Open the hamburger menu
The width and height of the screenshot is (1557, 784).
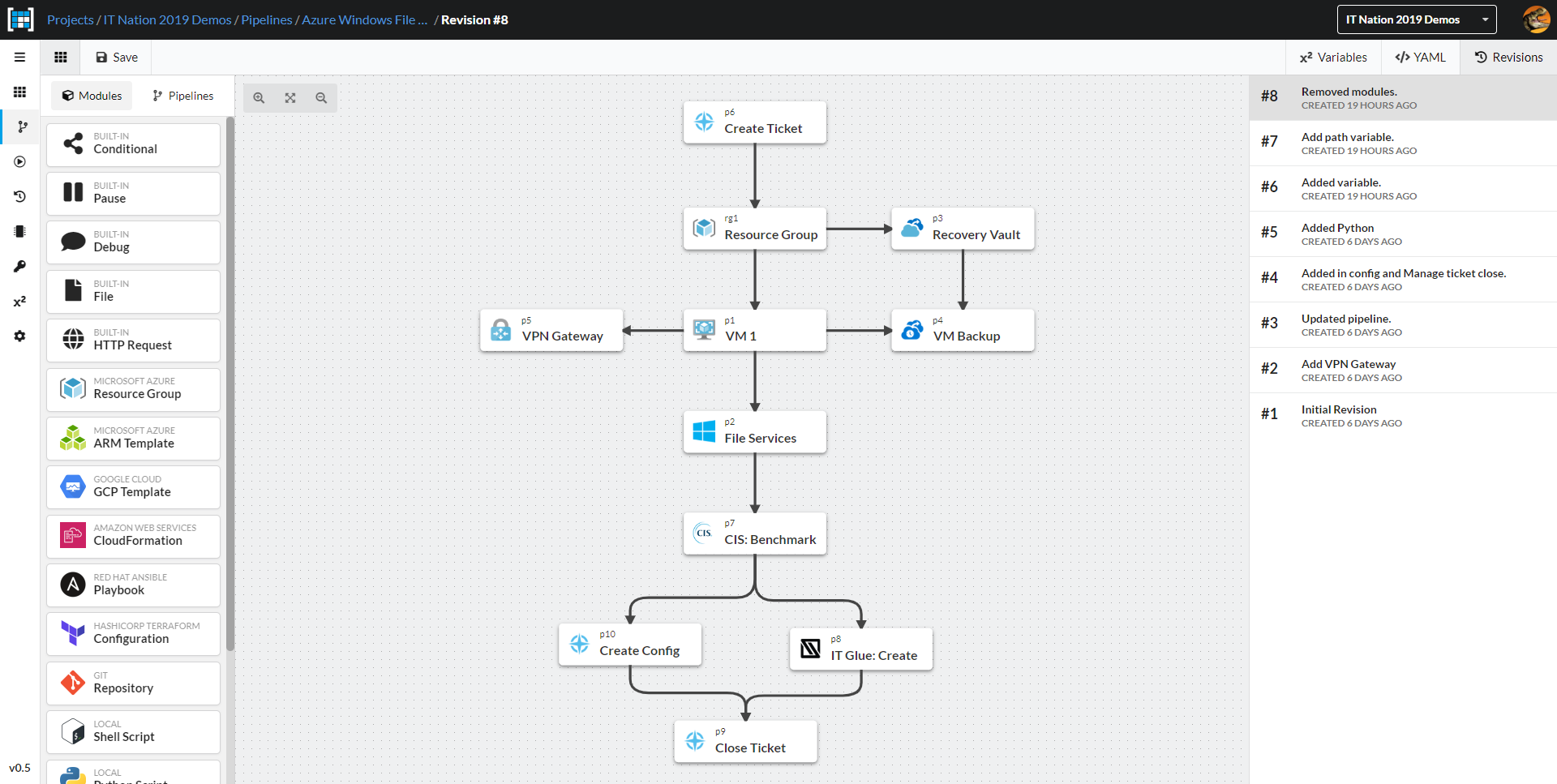pyautogui.click(x=19, y=58)
